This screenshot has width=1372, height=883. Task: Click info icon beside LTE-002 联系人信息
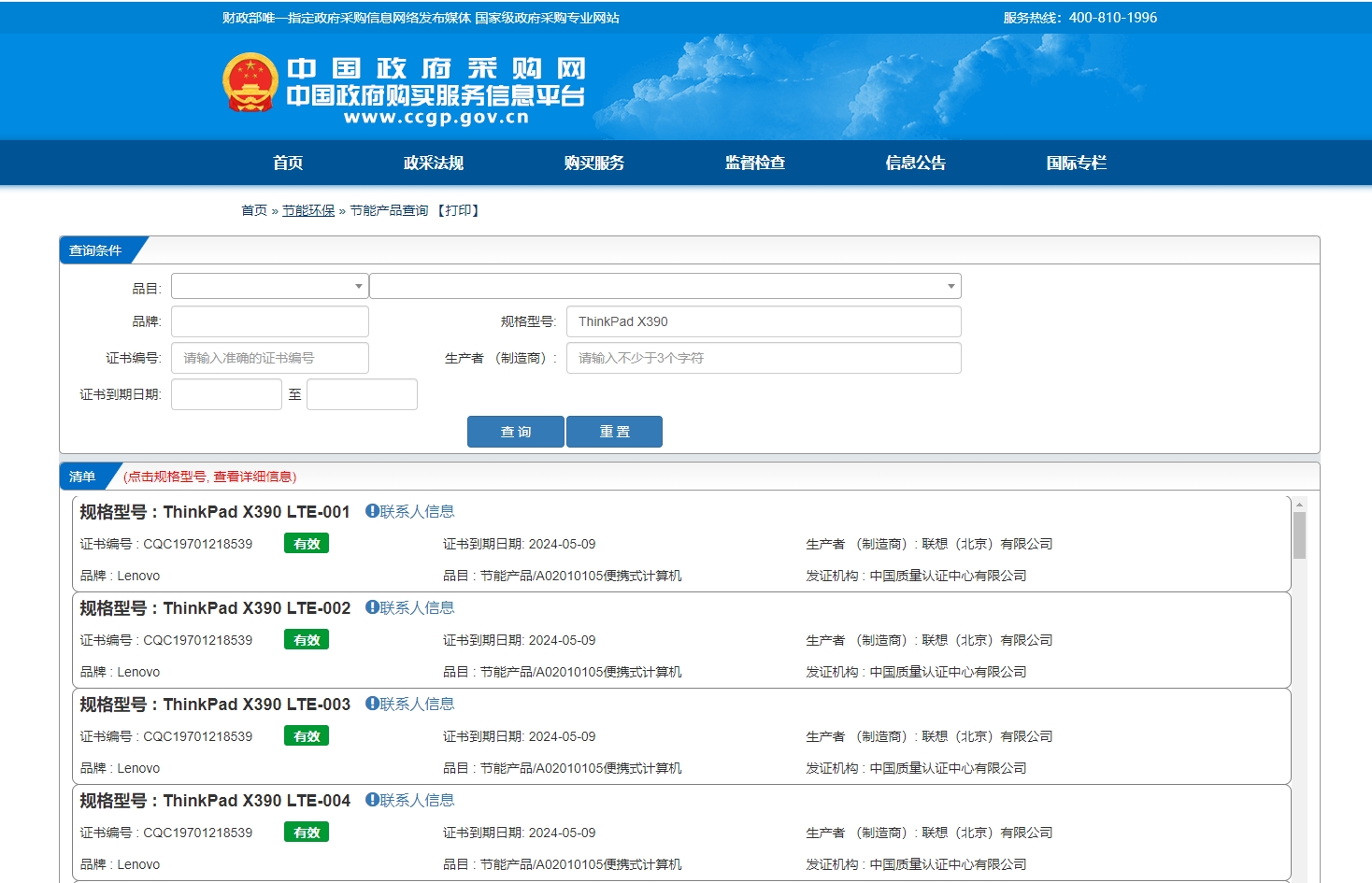(371, 607)
